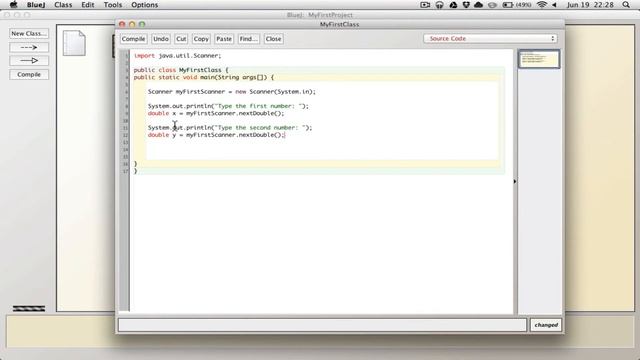Image resolution: width=640 pixels, height=360 pixels.
Task: Click the Dropbox menu bar icon
Action: [466, 5]
